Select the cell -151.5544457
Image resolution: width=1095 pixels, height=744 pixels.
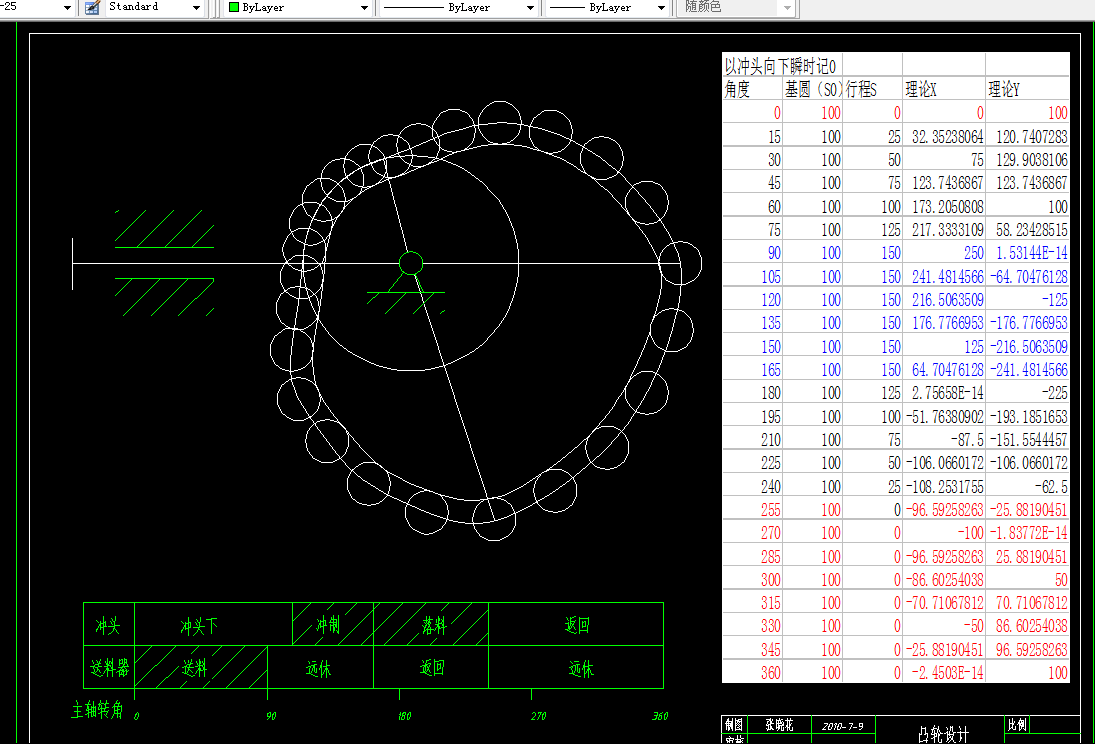[1029, 440]
